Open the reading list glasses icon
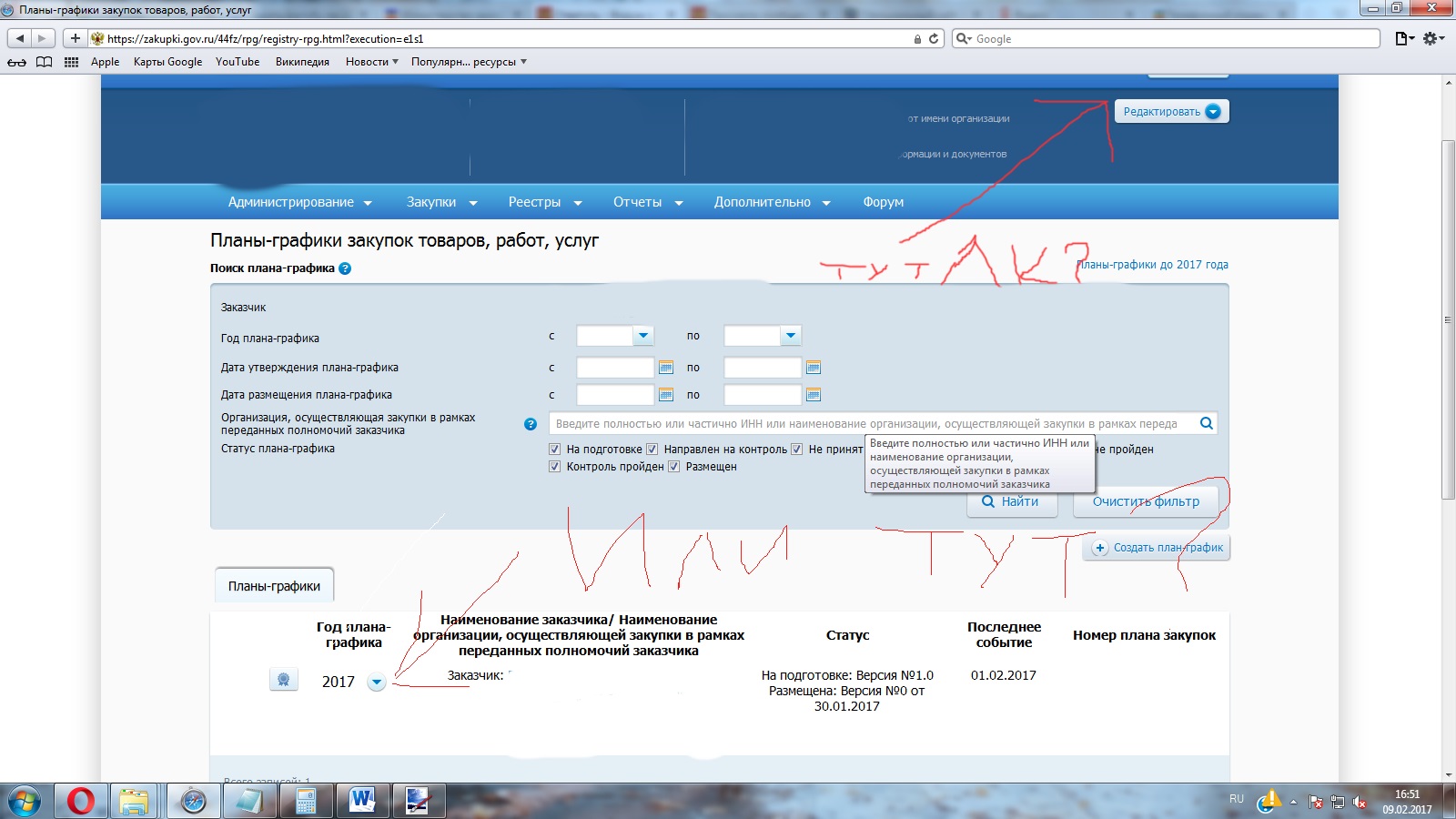This screenshot has width=1456, height=819. click(x=16, y=62)
